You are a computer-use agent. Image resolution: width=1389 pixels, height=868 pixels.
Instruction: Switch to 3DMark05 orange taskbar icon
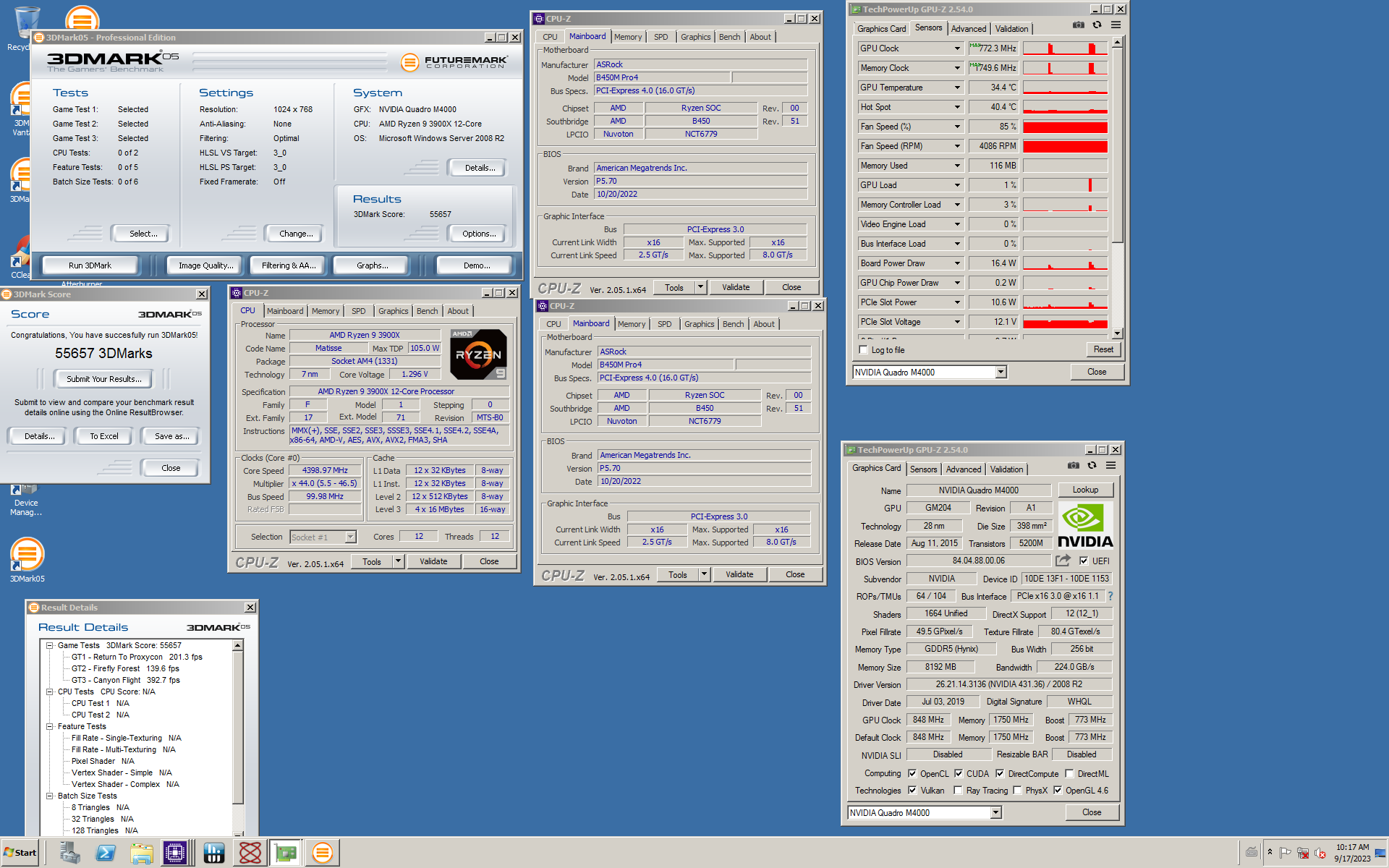click(323, 853)
